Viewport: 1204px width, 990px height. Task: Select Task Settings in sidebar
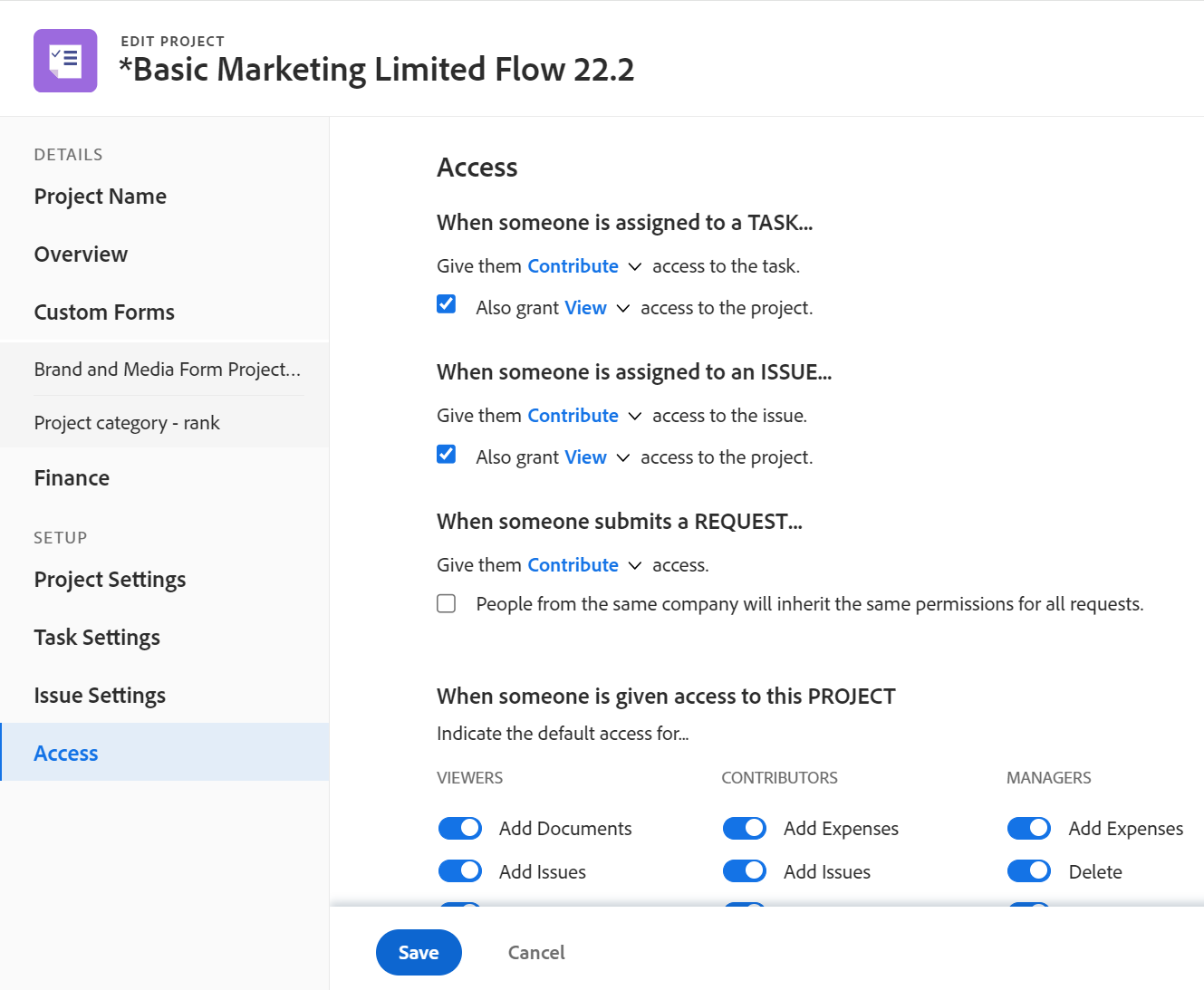(x=97, y=638)
